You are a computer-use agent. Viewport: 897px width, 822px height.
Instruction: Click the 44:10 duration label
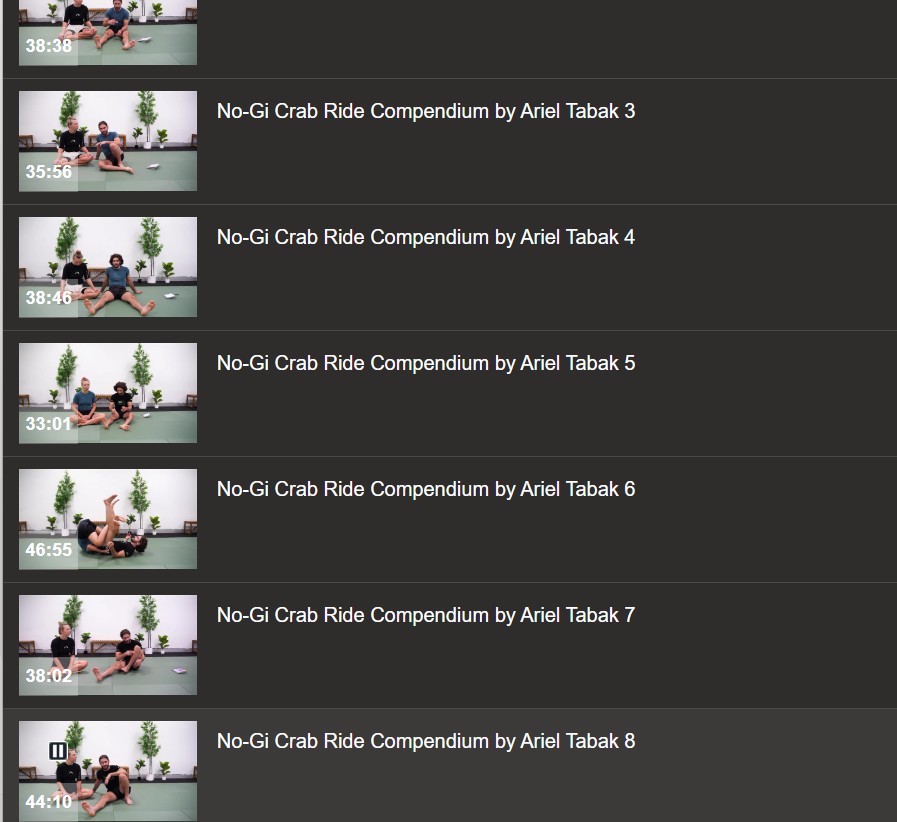[49, 802]
